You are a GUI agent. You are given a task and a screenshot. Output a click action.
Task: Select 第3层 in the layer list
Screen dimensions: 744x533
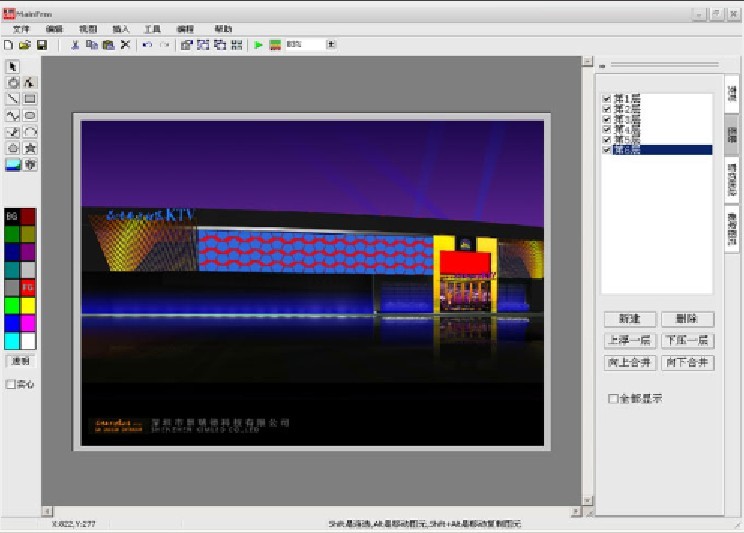click(627, 120)
